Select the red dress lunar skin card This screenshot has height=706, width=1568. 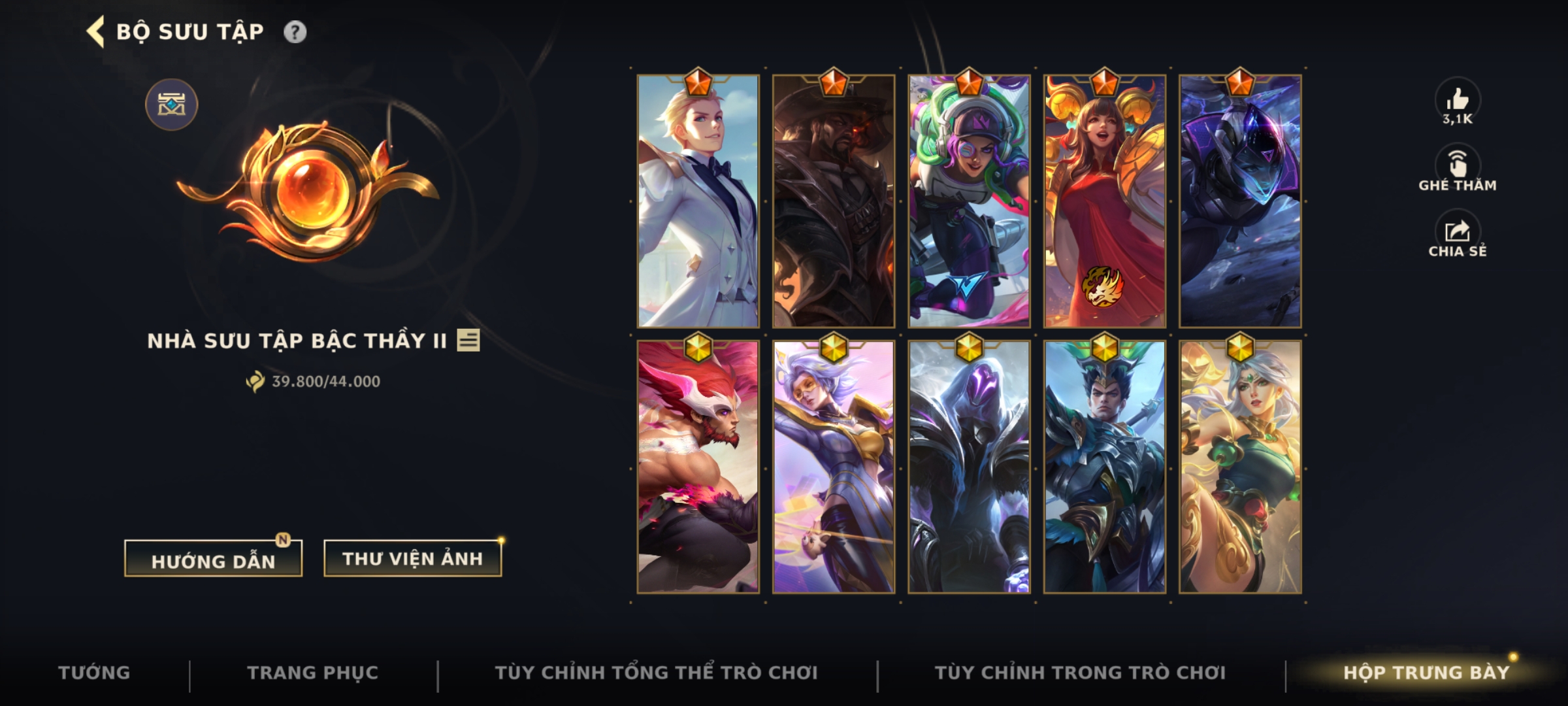[1104, 201]
